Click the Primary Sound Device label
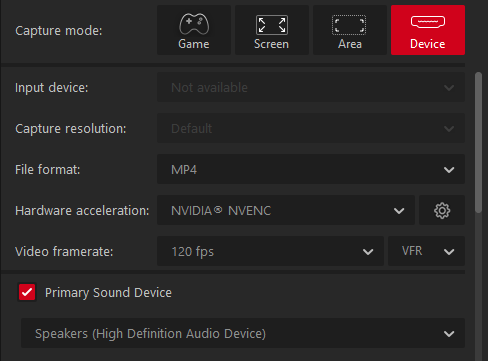 point(108,293)
